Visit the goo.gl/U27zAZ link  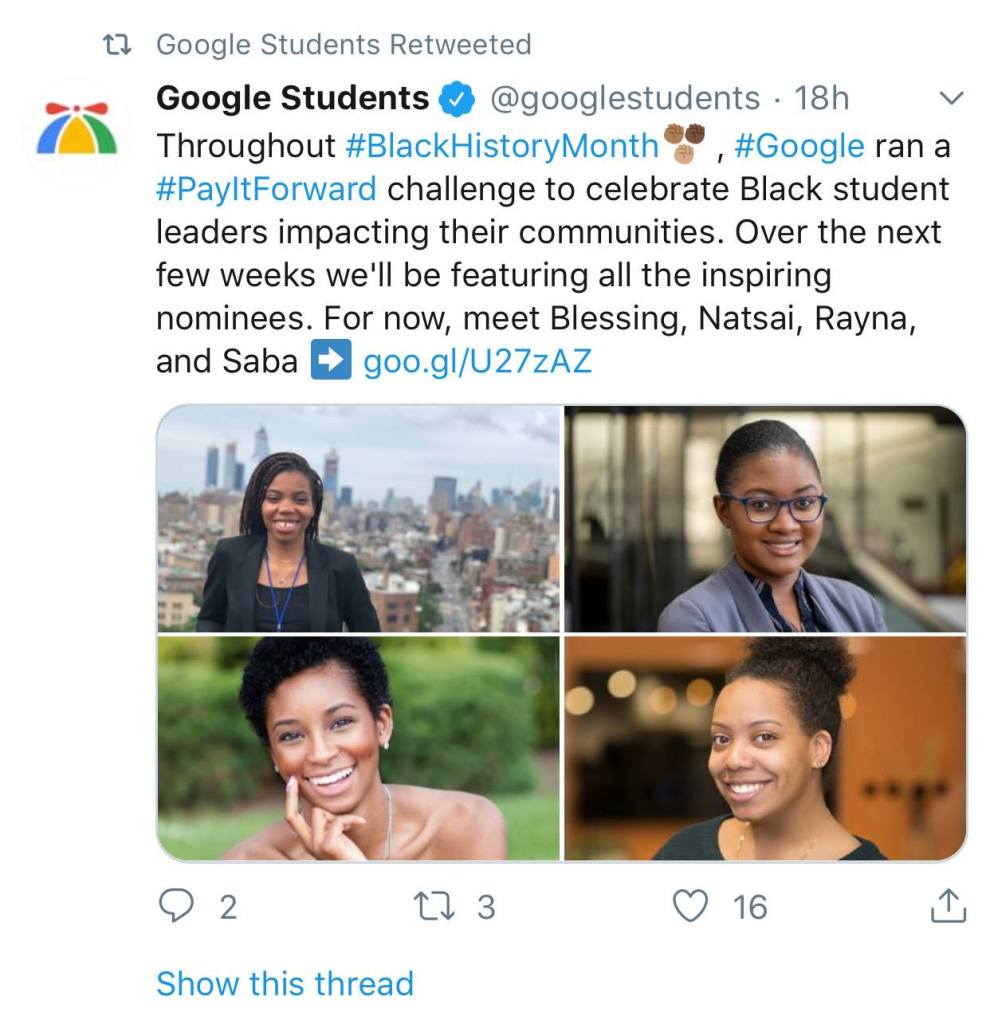477,360
